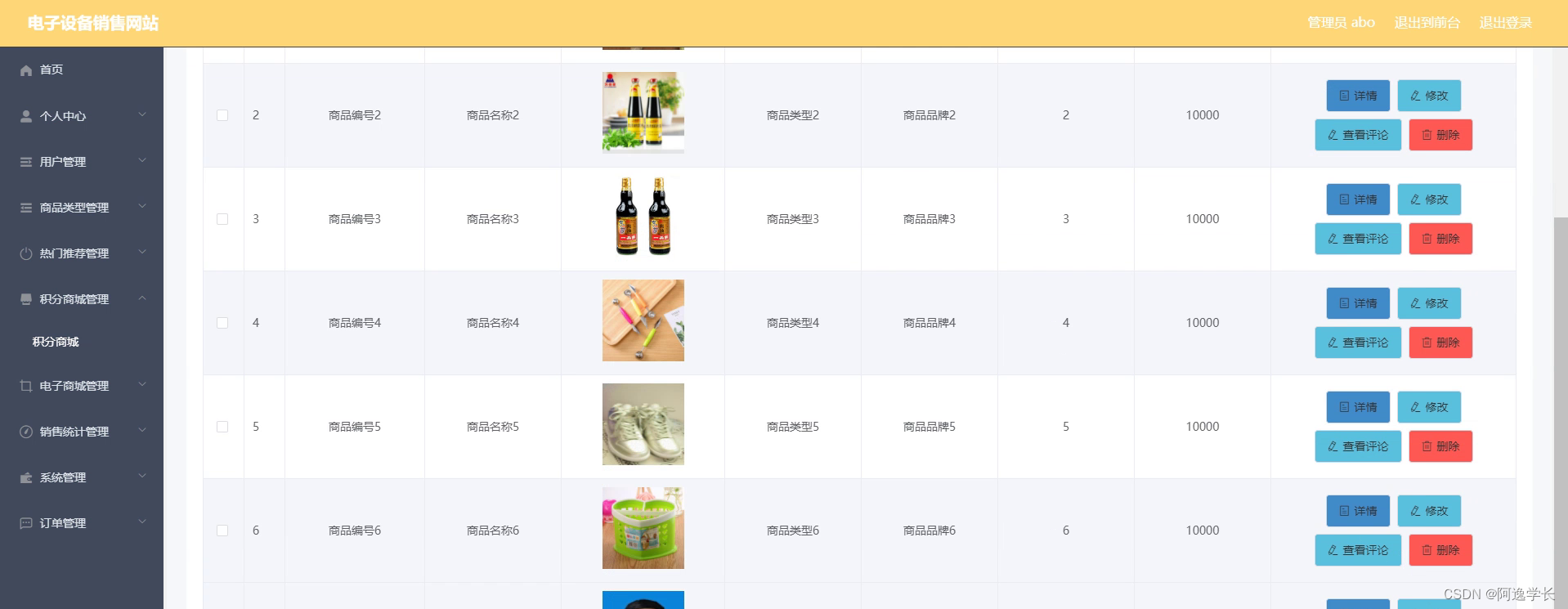Click cell 商品品牌5
Viewport: 1568px width, 609px height.
coord(930,427)
